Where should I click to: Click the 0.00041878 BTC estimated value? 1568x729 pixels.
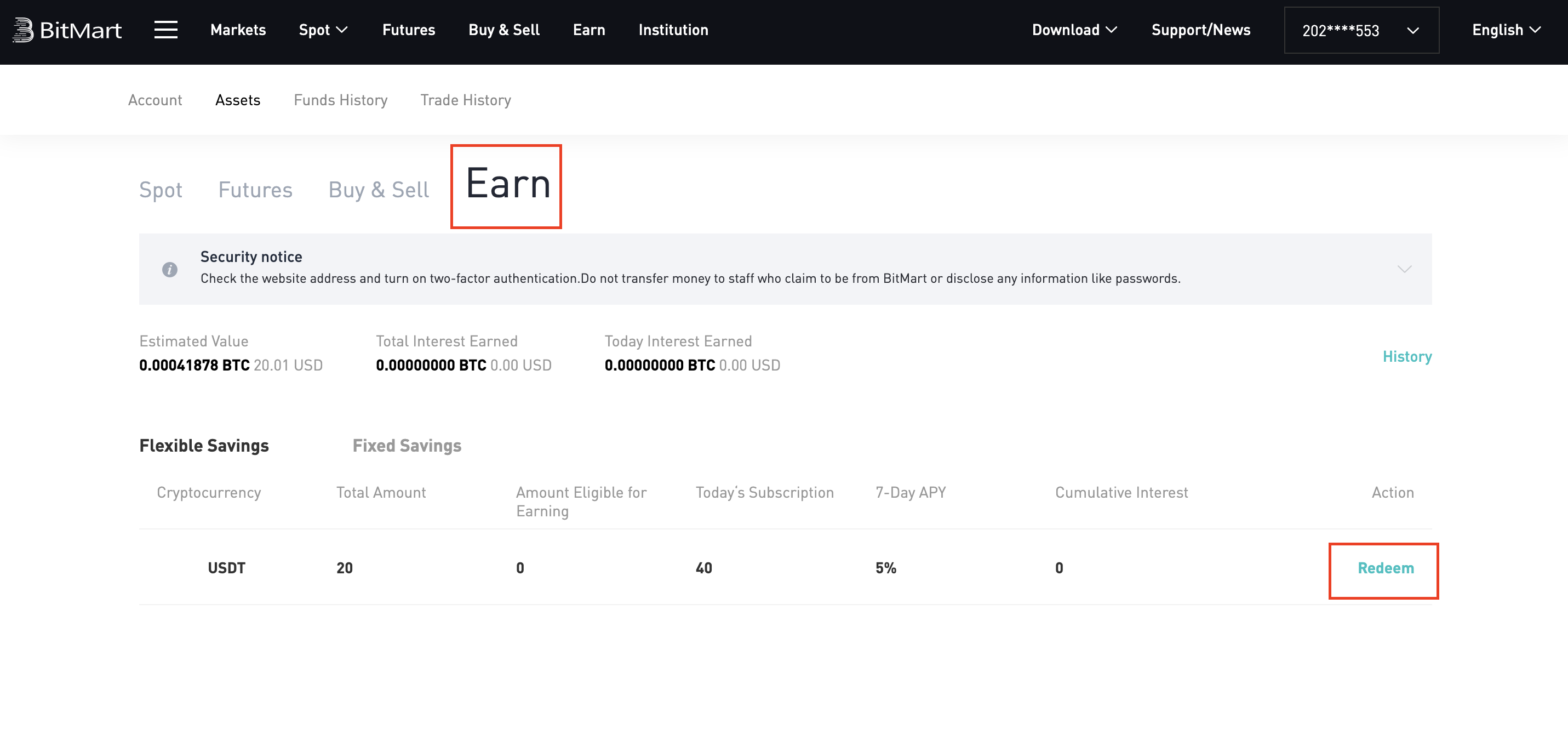point(194,366)
